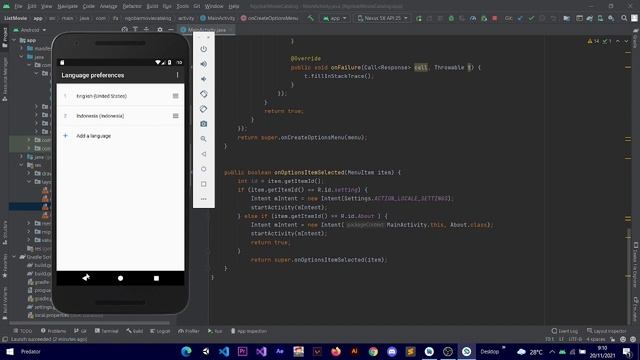Collapse the java folder in project tree
The width and height of the screenshot is (640, 360).
22,57
